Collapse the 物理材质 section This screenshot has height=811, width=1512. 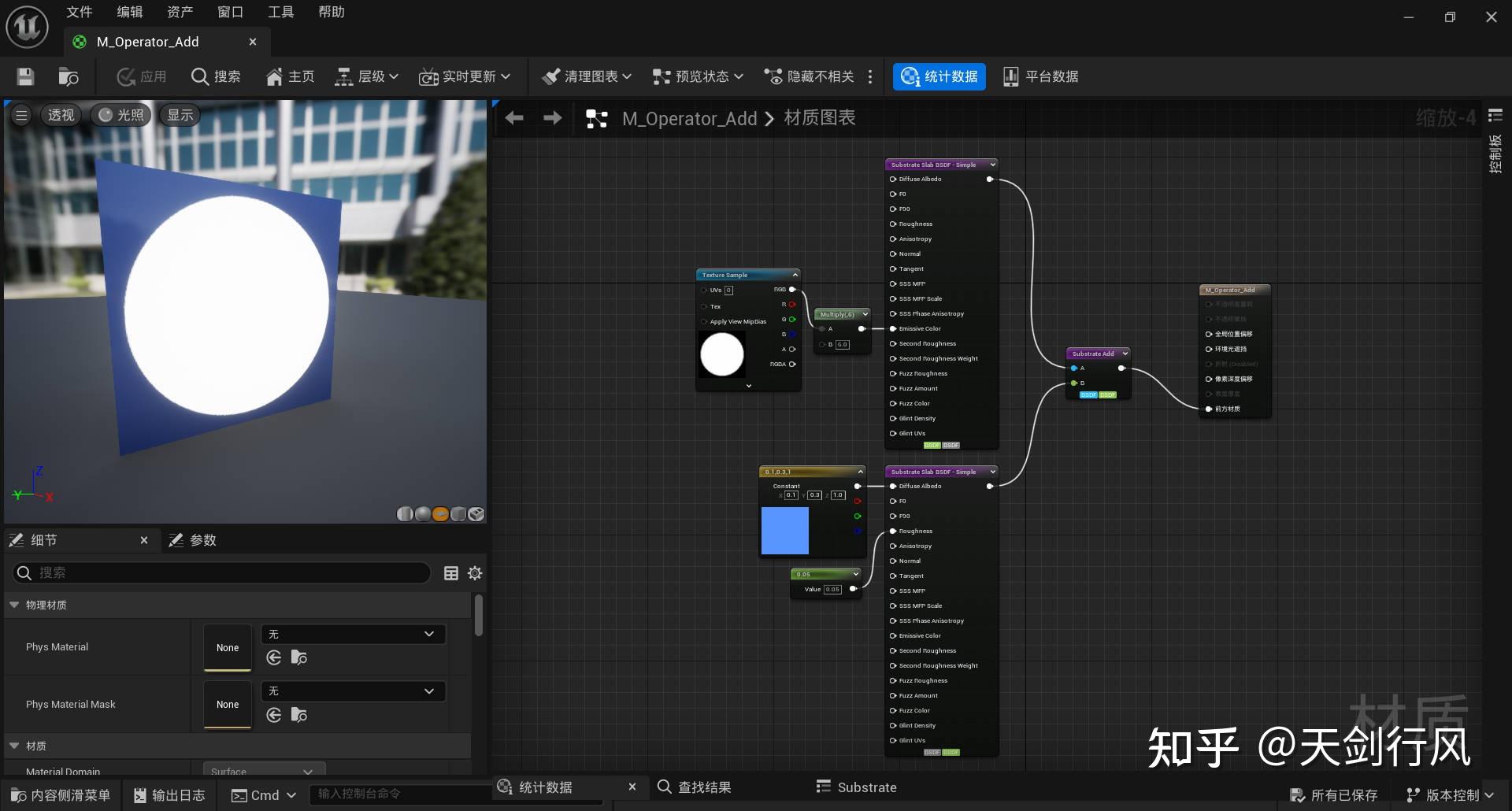pyautogui.click(x=14, y=605)
